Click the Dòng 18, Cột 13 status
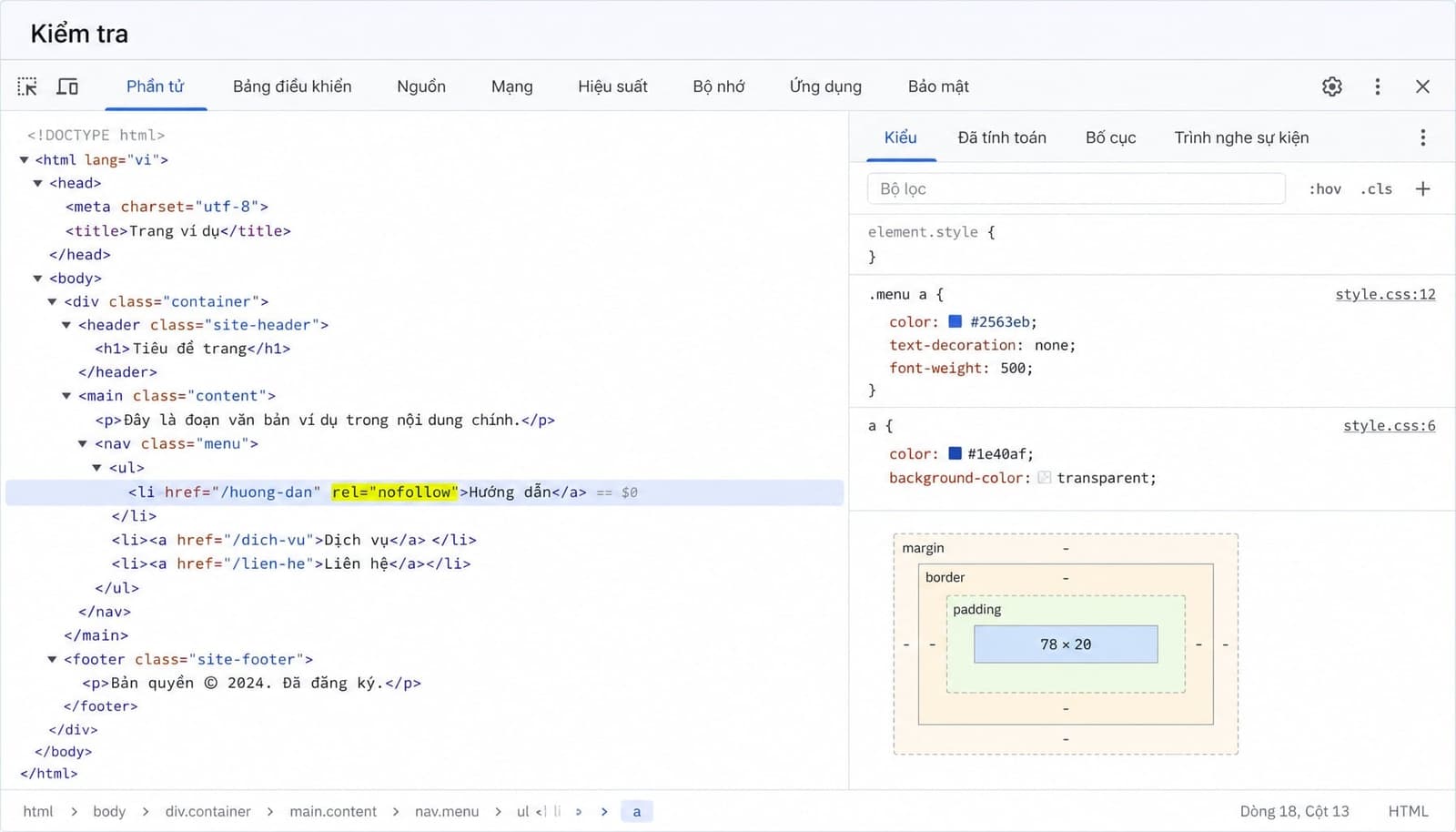Screen dimensions: 1456x832 point(1294,811)
